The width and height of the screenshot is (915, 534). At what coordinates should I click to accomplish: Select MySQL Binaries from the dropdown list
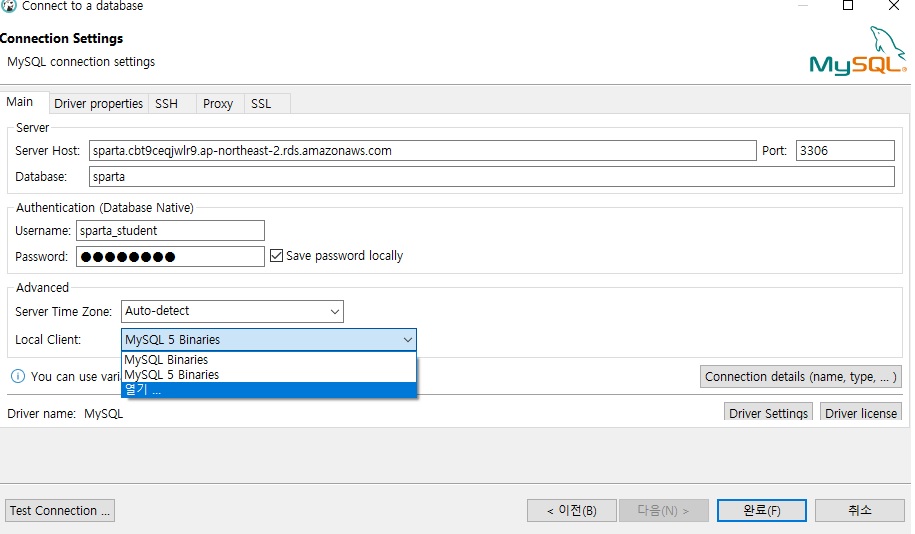pos(269,360)
